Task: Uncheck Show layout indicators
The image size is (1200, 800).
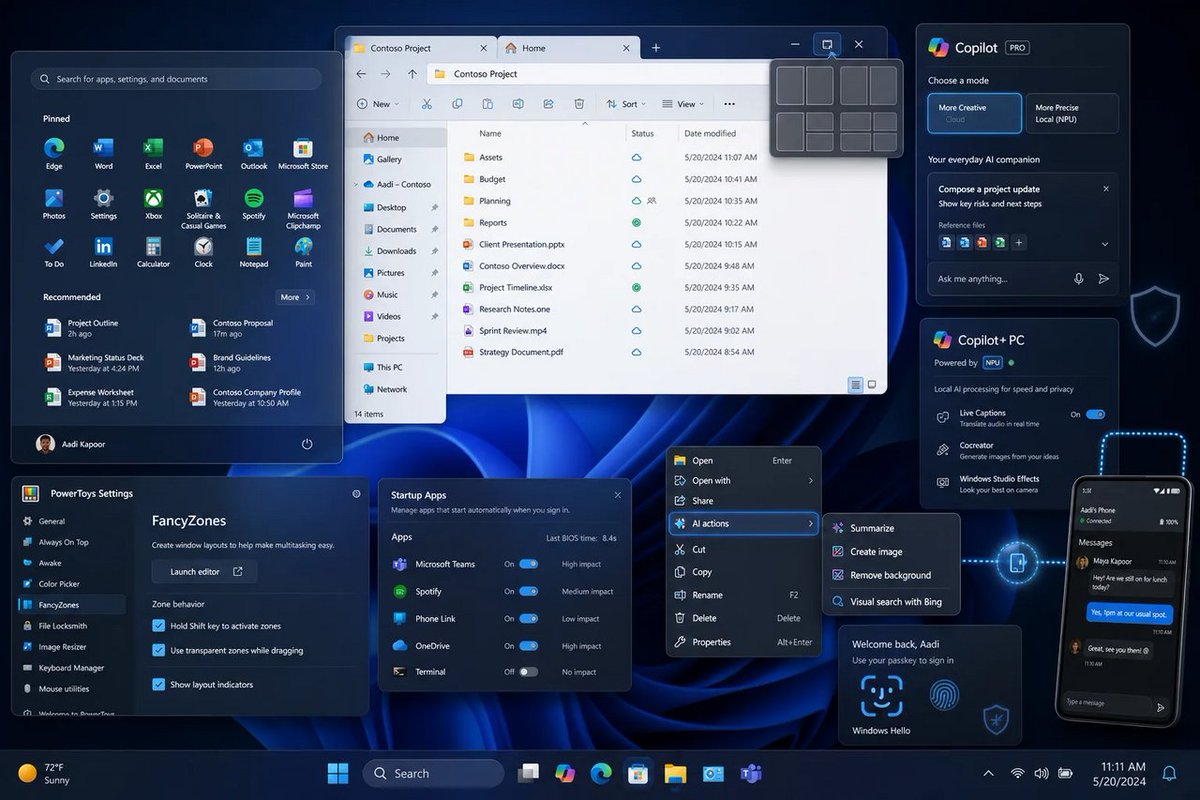Action: point(158,685)
